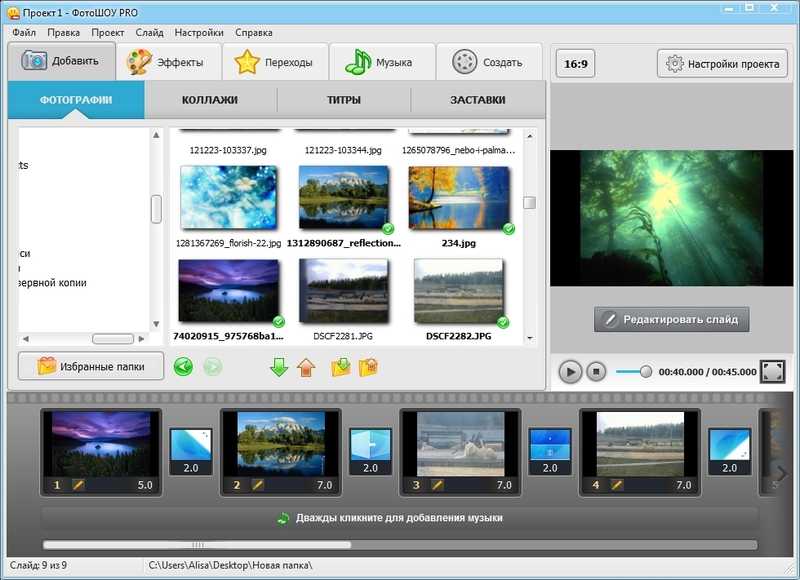Click file name 1265078796_nebo-i-palma
This screenshot has height=580, width=800.
point(458,150)
